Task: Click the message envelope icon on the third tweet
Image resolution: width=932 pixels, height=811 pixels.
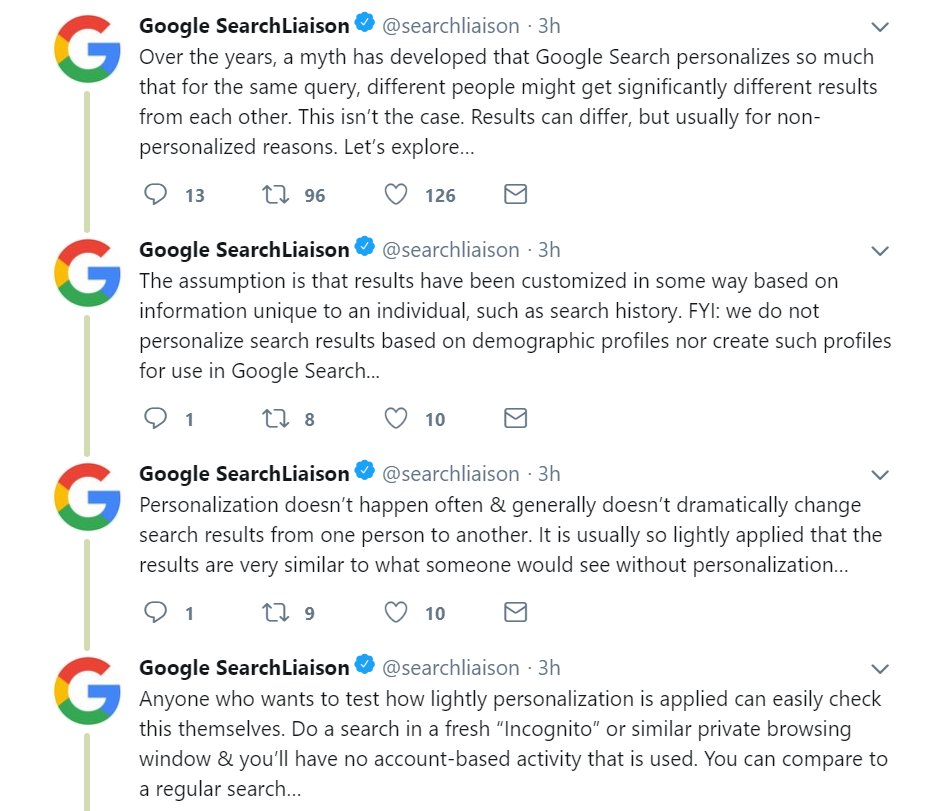Action: (515, 612)
